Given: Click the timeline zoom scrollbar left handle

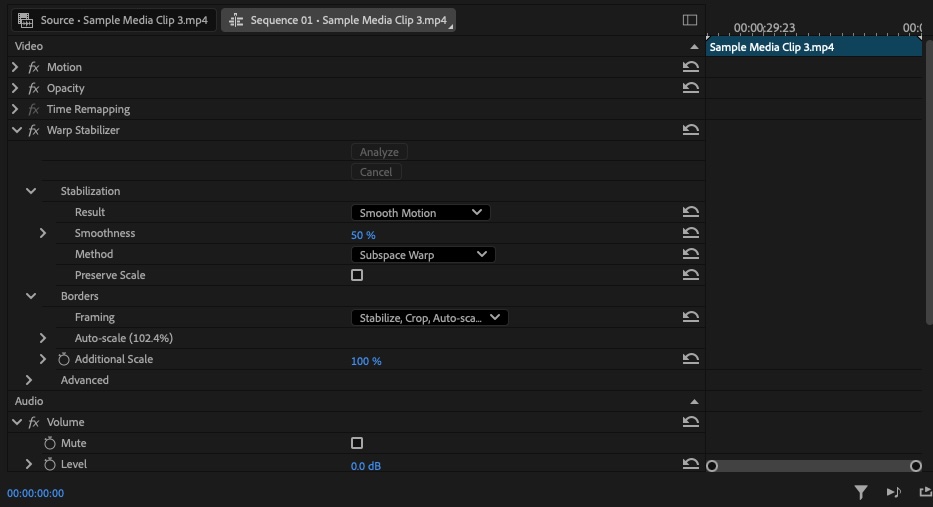Looking at the screenshot, I should coord(712,466).
